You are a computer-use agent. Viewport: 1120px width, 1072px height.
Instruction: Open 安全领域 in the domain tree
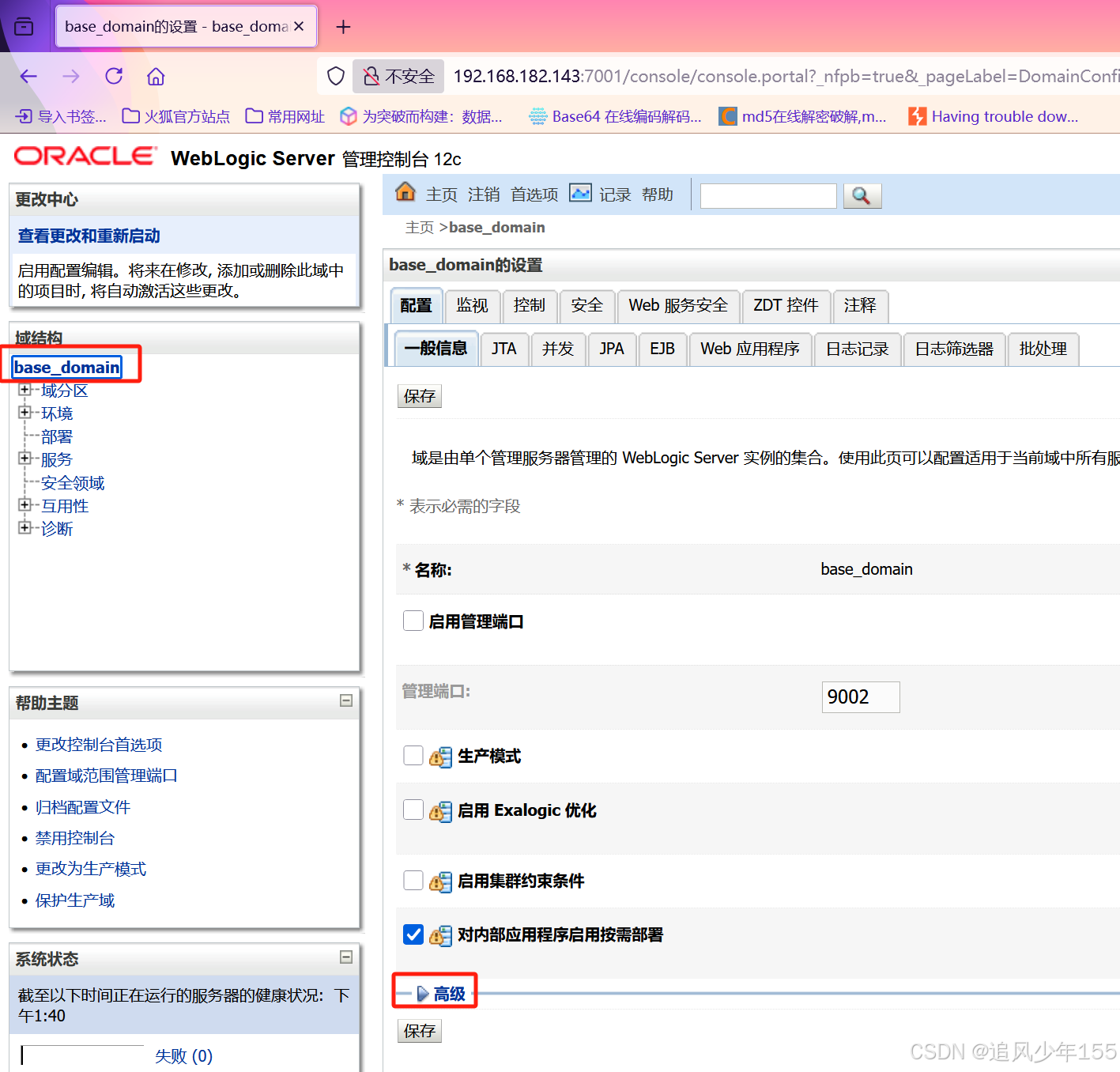[x=73, y=484]
